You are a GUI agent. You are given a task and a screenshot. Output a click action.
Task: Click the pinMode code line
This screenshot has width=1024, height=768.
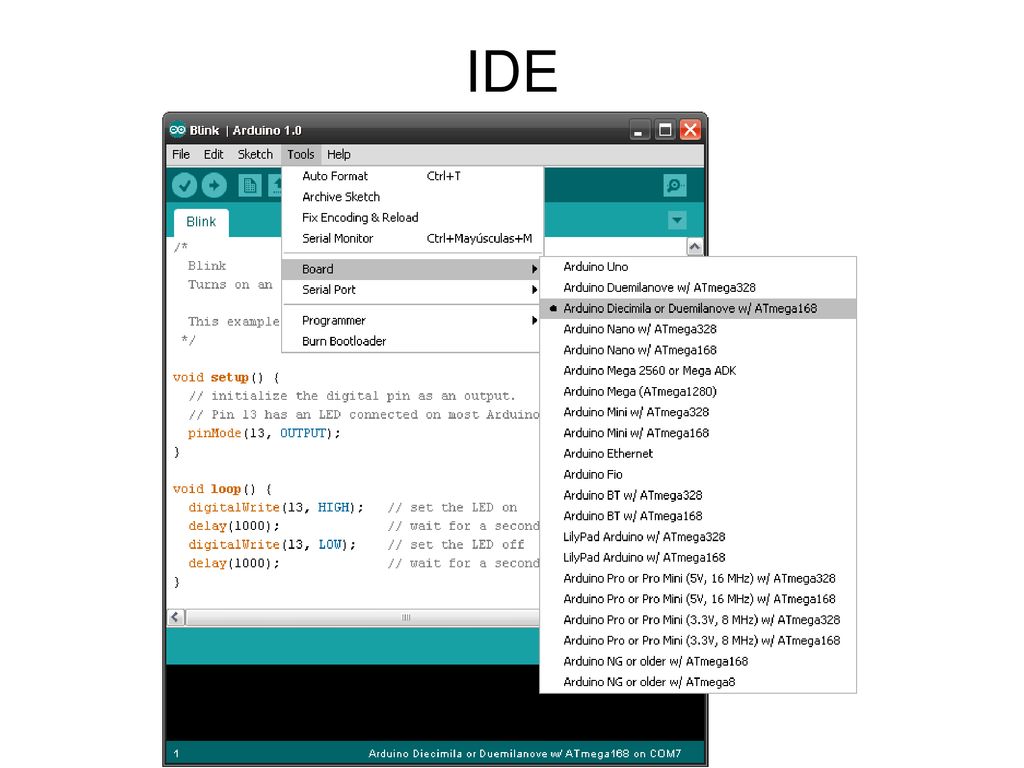tap(264, 433)
